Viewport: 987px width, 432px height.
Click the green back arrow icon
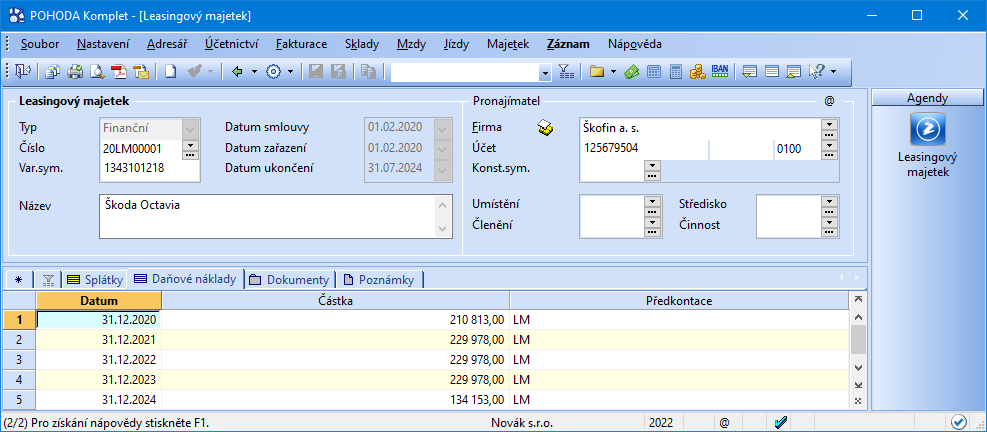click(x=237, y=72)
